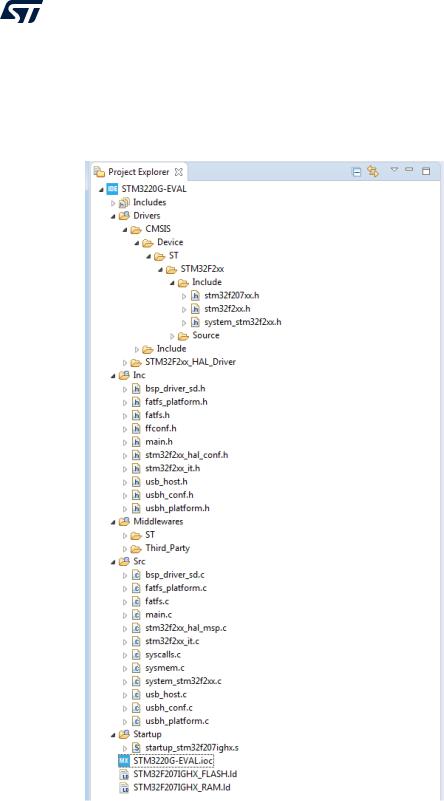Click the C file icon of syscalls.c
This screenshot has width=444, height=801.
tap(136, 654)
